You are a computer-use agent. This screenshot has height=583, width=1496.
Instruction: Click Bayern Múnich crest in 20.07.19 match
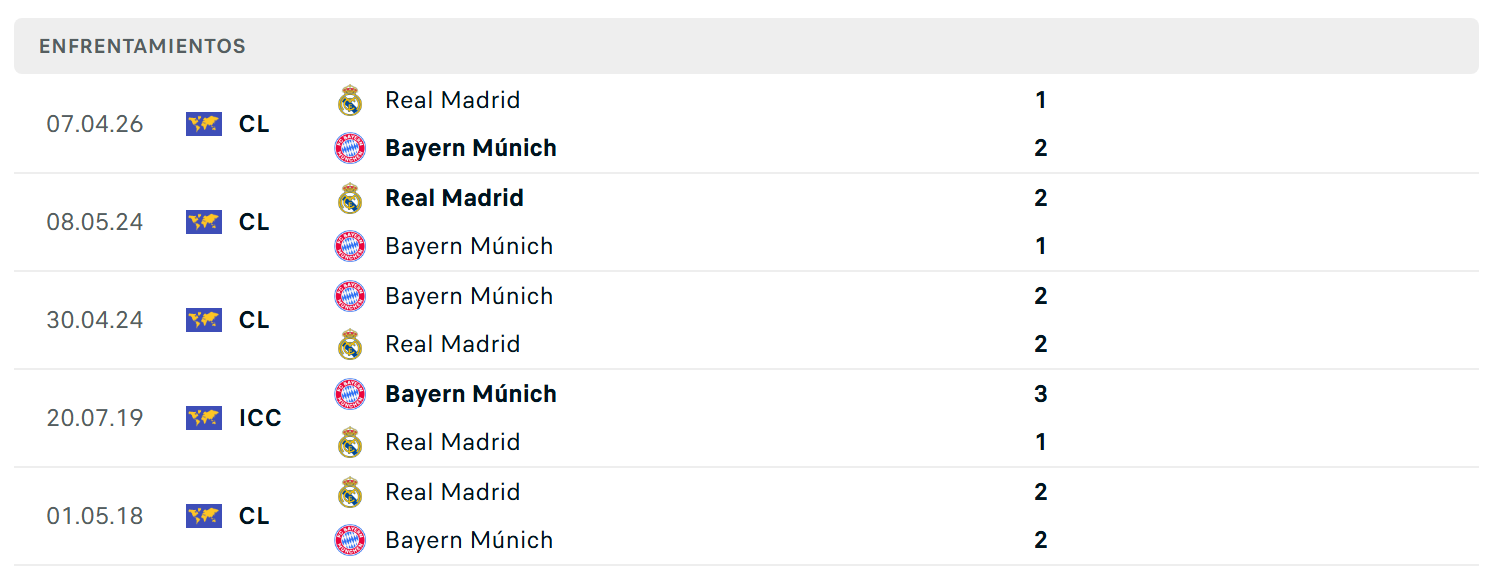click(x=350, y=394)
